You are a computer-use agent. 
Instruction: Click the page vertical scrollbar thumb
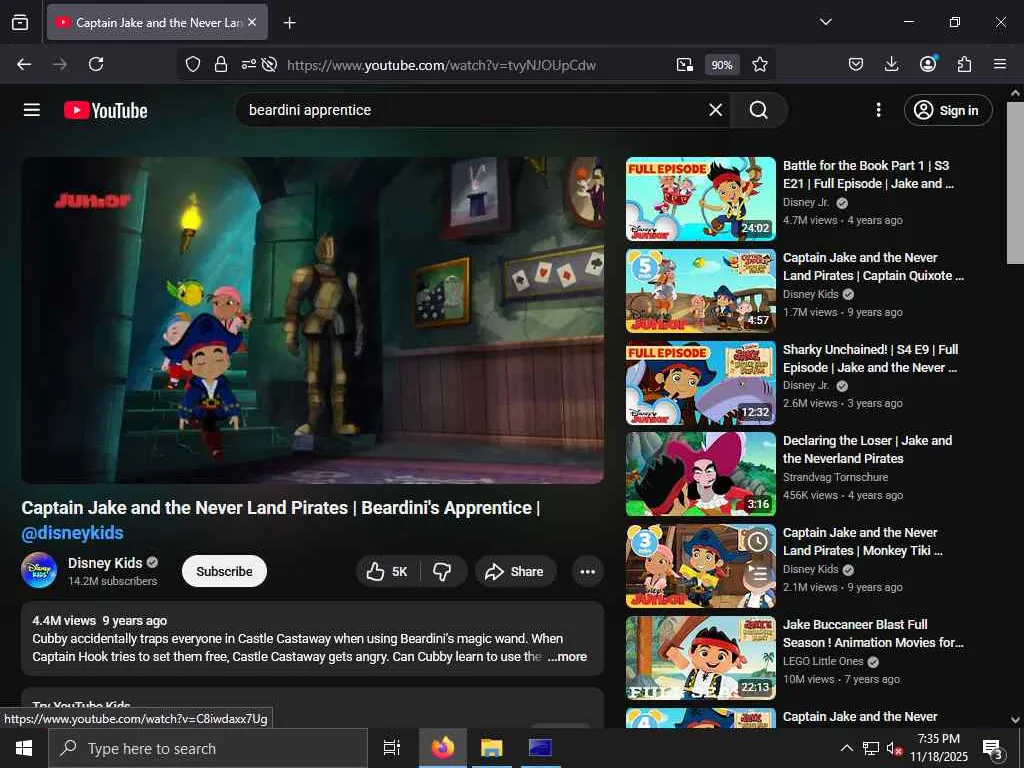pos(1015,183)
